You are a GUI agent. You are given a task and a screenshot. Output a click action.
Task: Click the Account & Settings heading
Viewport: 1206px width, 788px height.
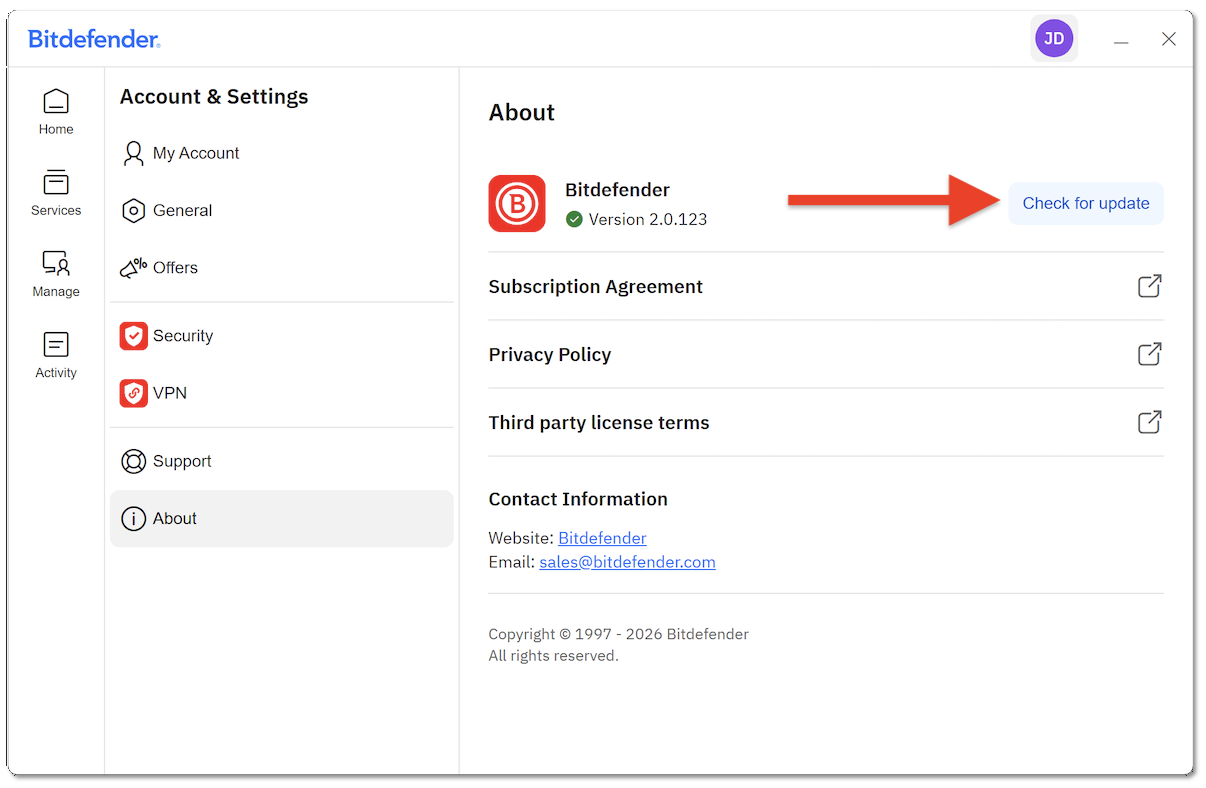click(x=214, y=97)
